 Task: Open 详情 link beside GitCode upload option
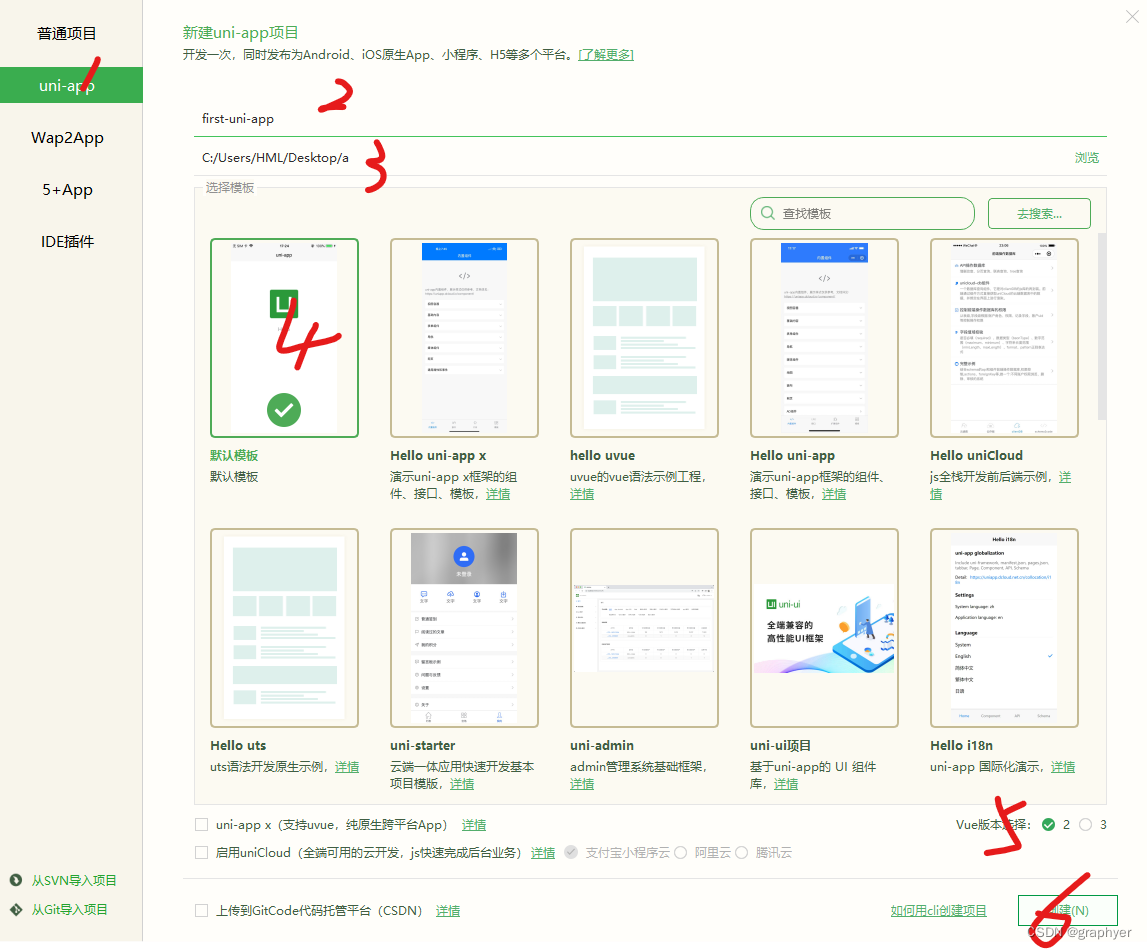click(448, 911)
